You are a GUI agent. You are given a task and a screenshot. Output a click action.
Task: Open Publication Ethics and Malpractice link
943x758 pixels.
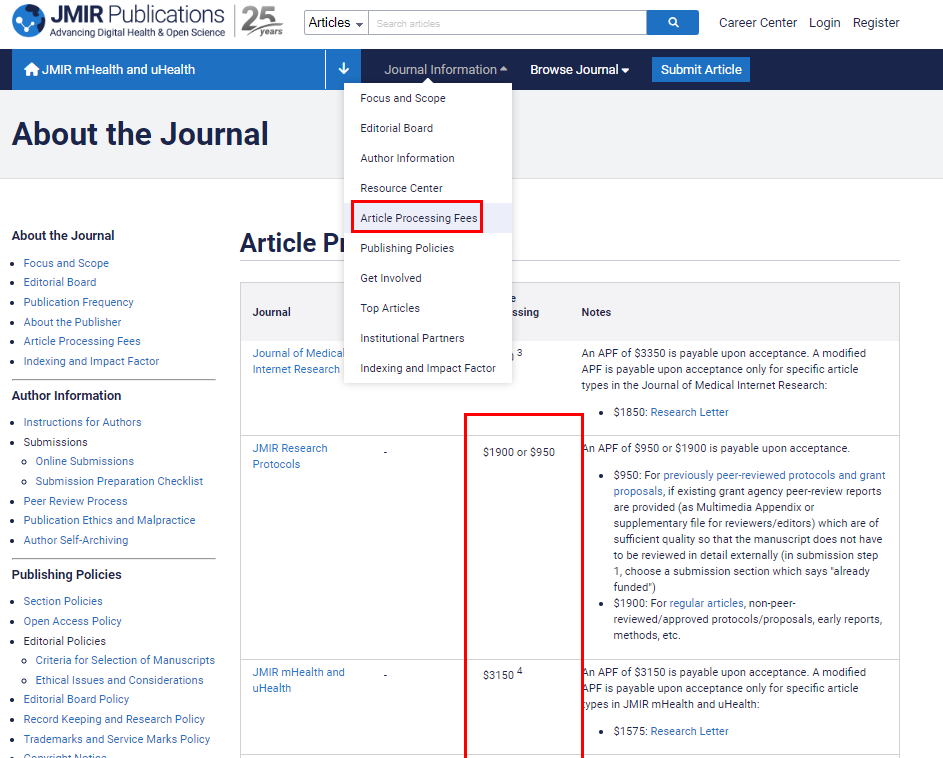109,520
